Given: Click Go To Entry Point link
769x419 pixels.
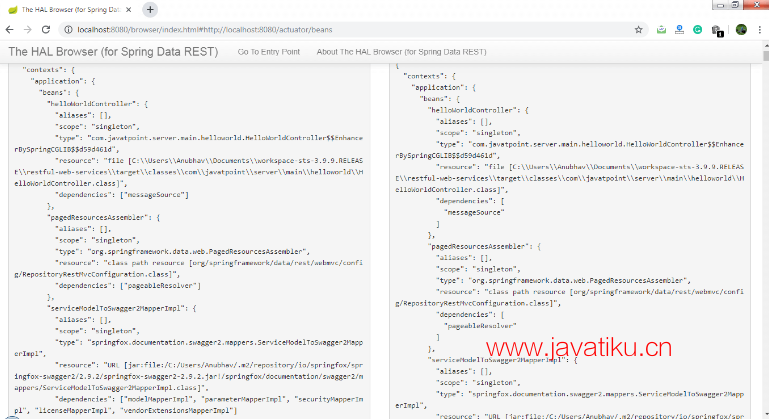Looking at the screenshot, I should pos(268,51).
